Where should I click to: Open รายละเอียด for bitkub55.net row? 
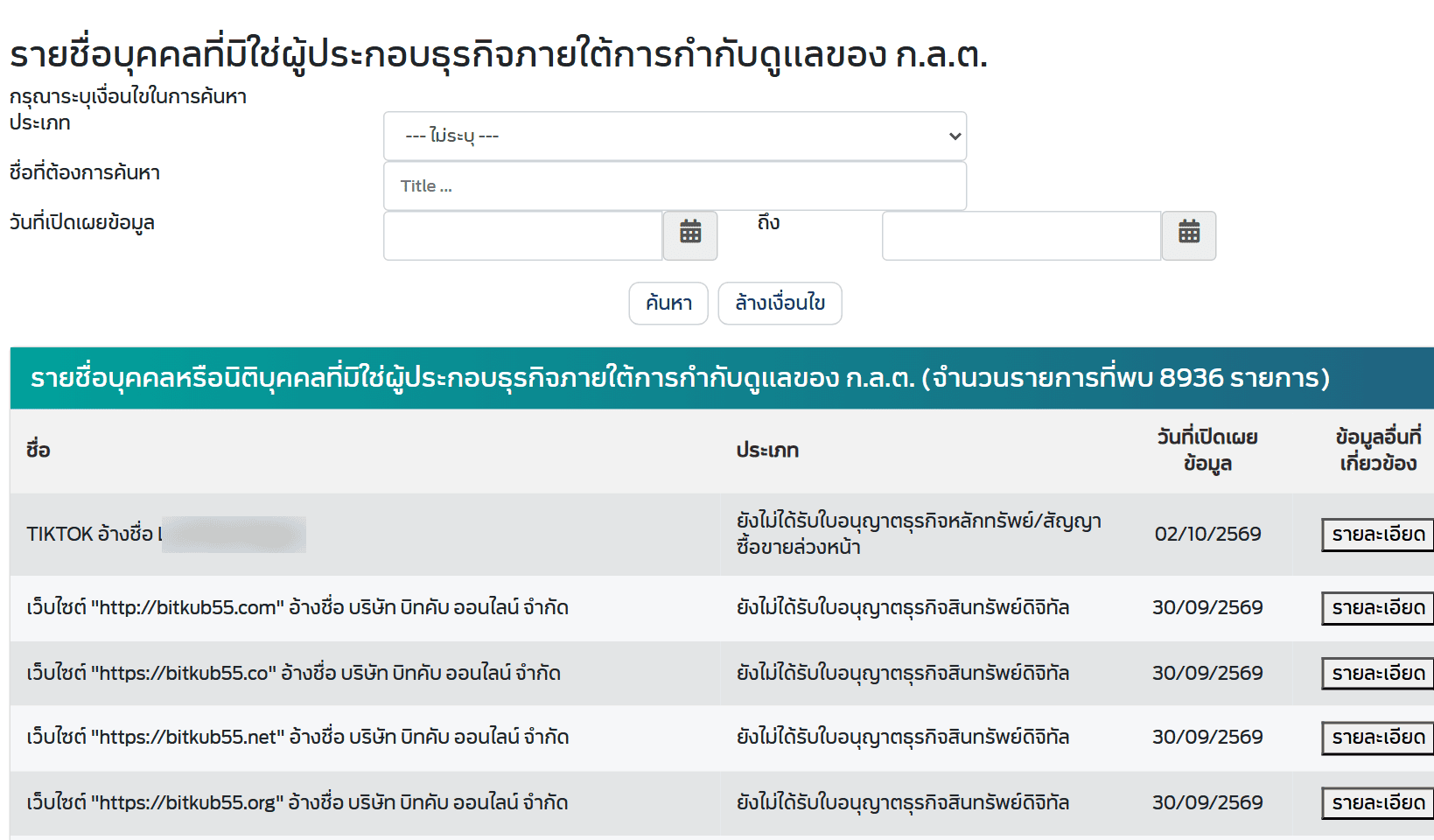click(x=1378, y=738)
